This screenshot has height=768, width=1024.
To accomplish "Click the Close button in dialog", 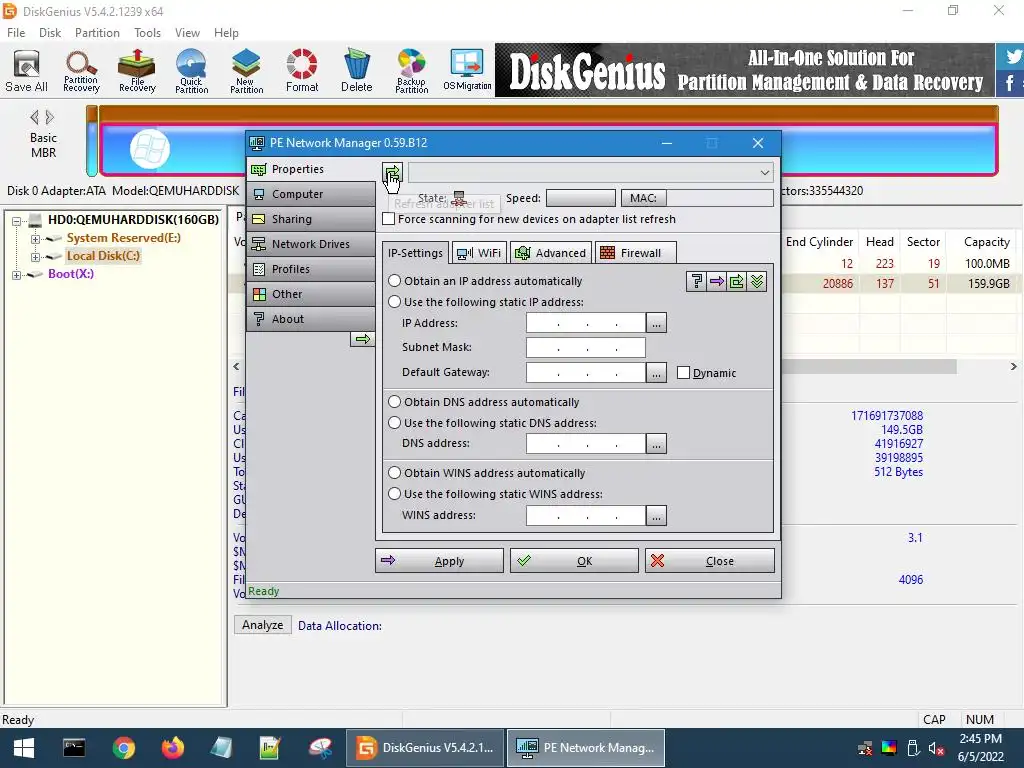I will 710,561.
